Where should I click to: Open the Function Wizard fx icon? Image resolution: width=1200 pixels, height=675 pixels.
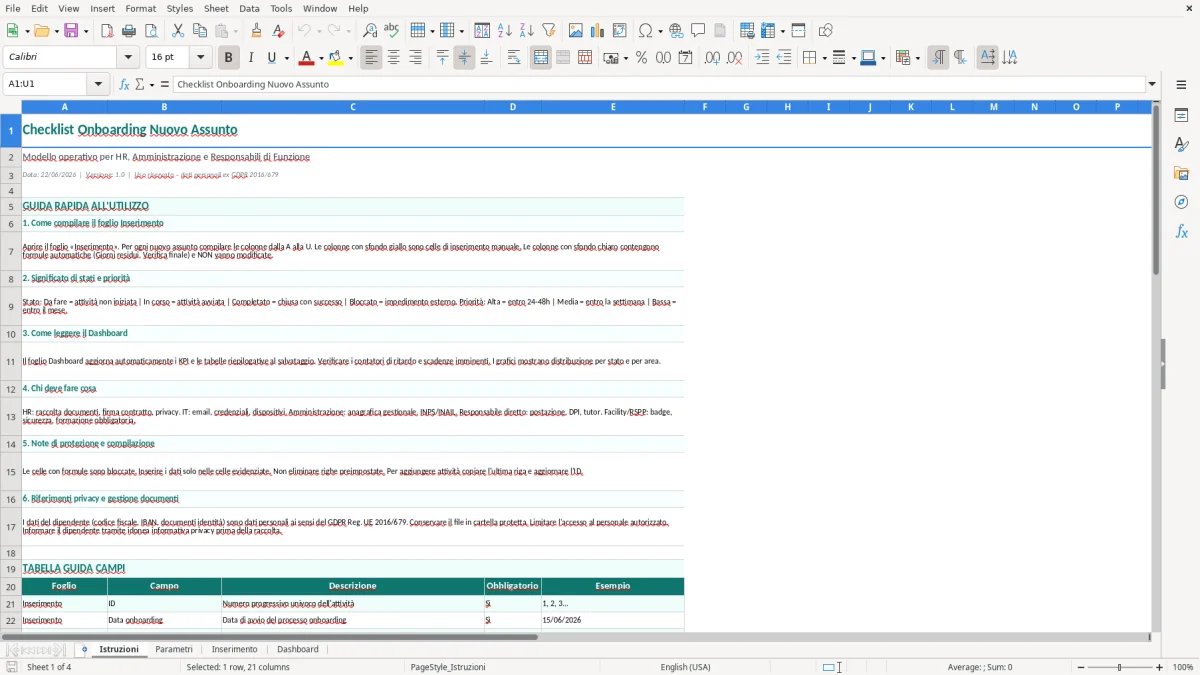124,85
